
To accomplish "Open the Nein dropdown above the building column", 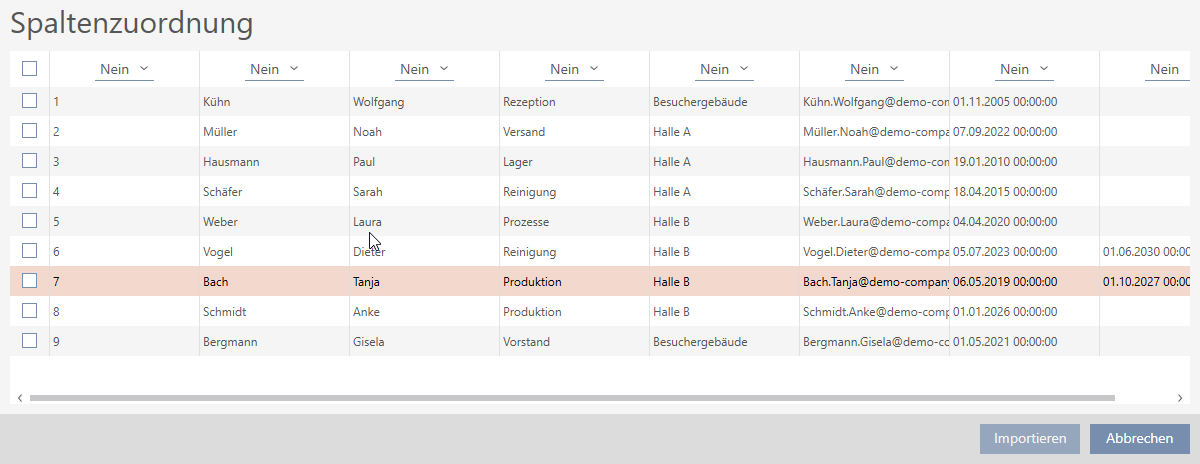I will coord(724,69).
